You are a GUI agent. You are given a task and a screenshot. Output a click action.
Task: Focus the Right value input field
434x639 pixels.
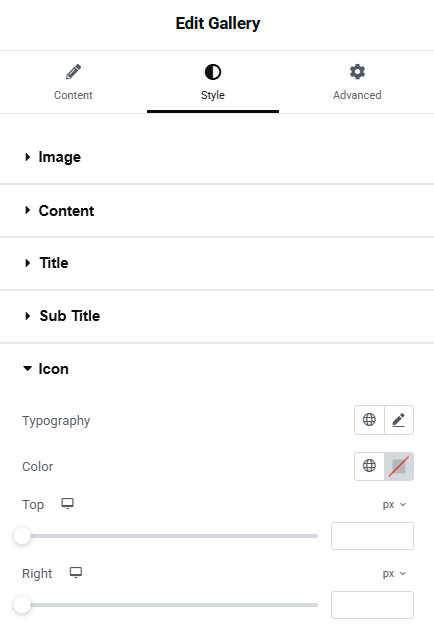pos(372,605)
